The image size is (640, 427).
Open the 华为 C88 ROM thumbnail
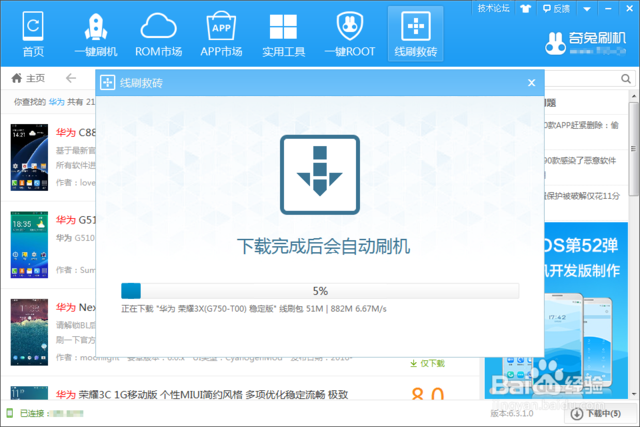point(29,157)
